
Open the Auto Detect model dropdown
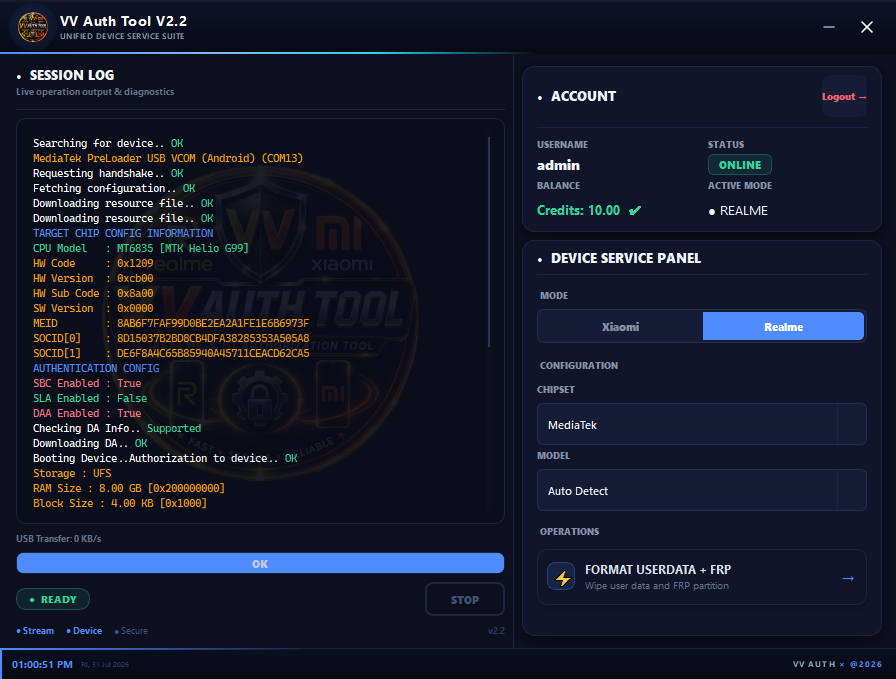(x=701, y=490)
